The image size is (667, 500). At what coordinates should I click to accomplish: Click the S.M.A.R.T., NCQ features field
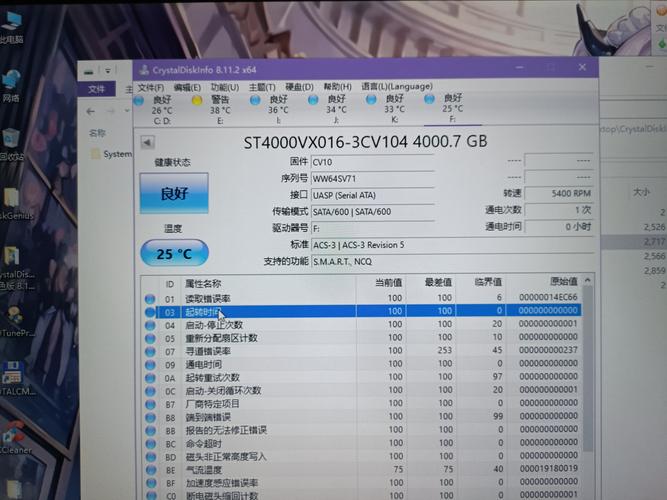pyautogui.click(x=452, y=262)
